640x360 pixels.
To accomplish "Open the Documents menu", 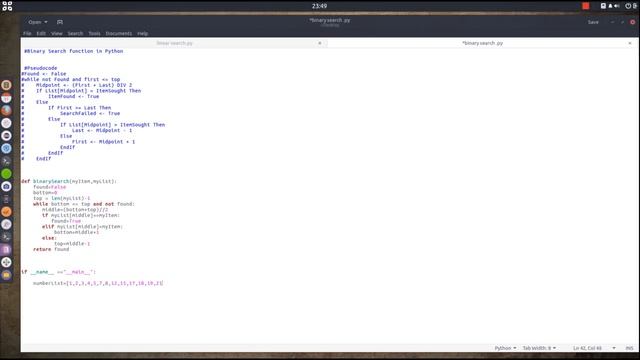I will point(118,33).
